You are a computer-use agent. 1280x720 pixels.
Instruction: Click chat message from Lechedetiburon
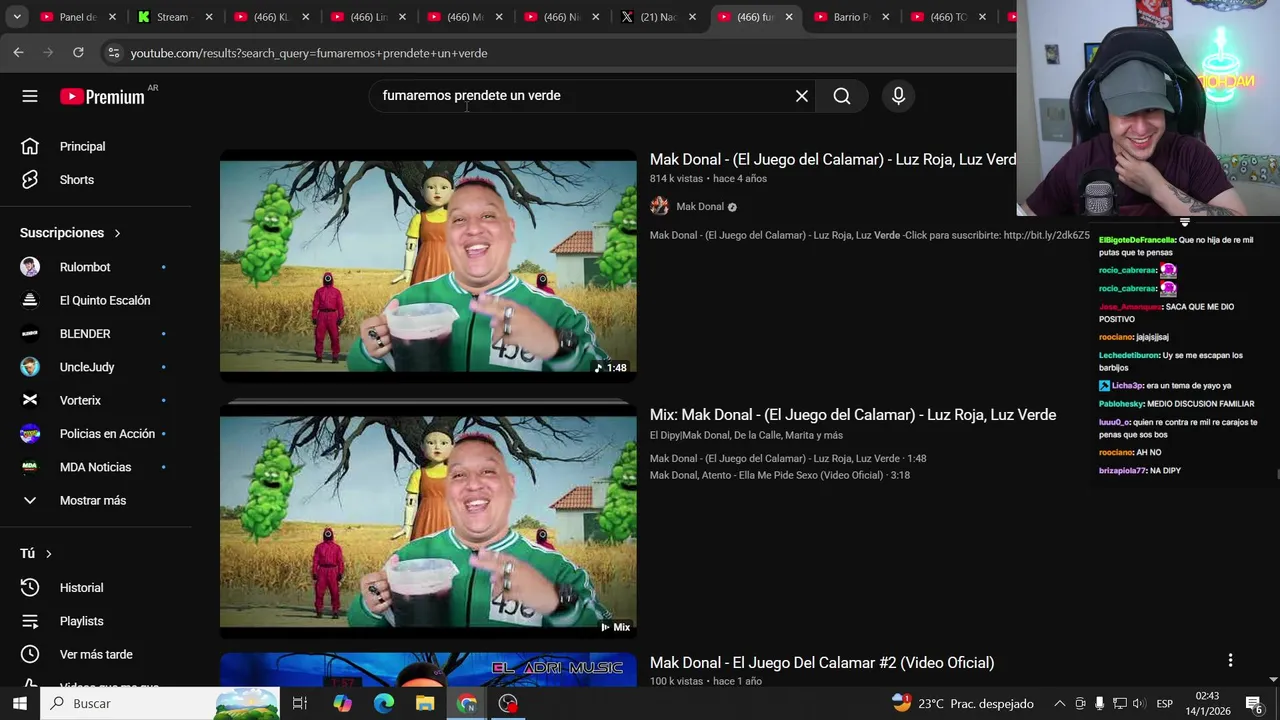coord(1171,361)
